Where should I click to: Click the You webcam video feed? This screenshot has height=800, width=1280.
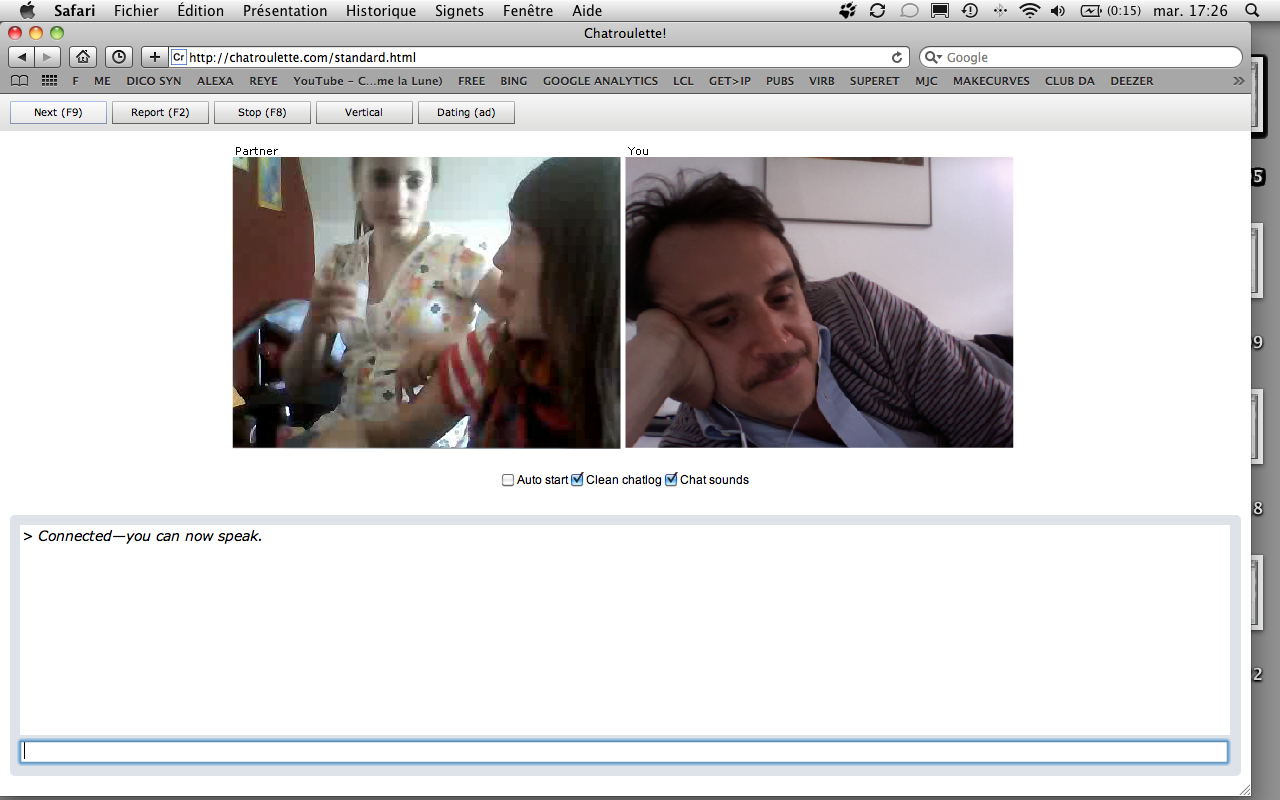[819, 302]
